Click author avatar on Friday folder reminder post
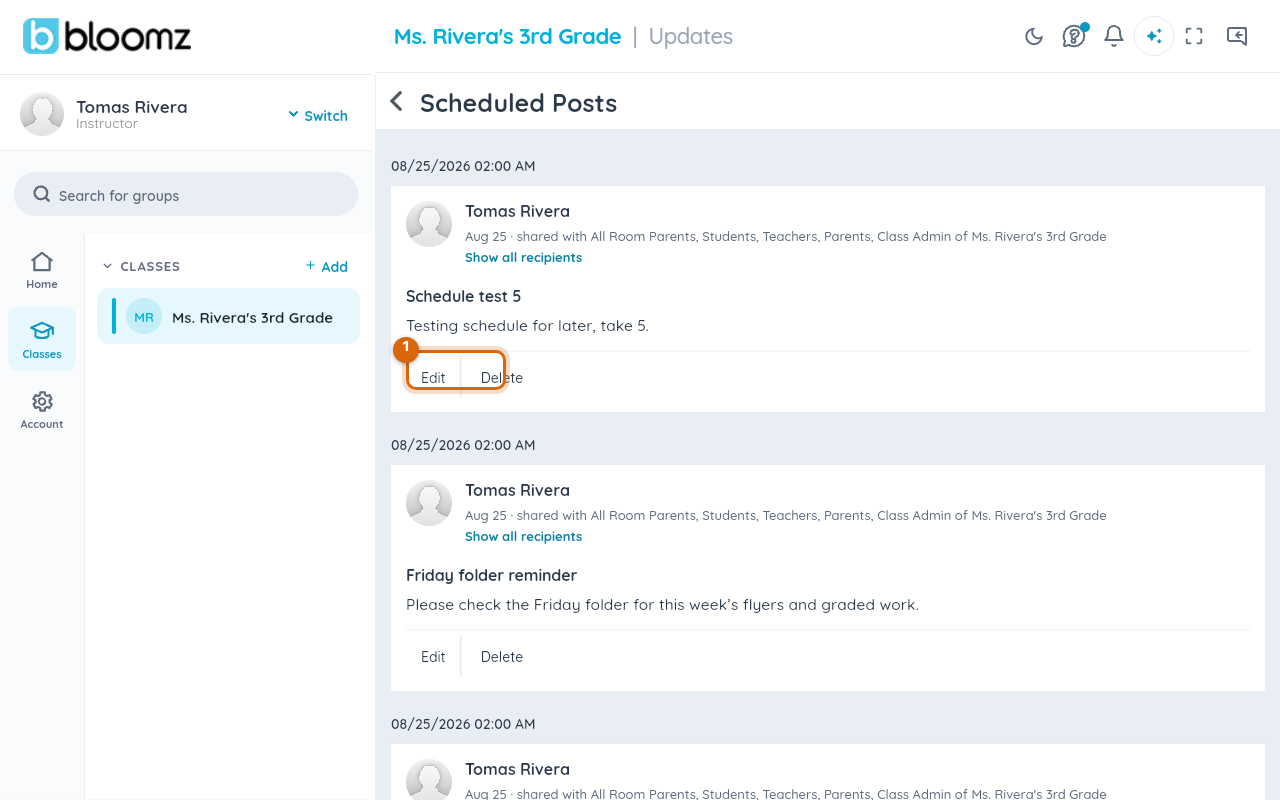The image size is (1280, 800). click(x=429, y=503)
